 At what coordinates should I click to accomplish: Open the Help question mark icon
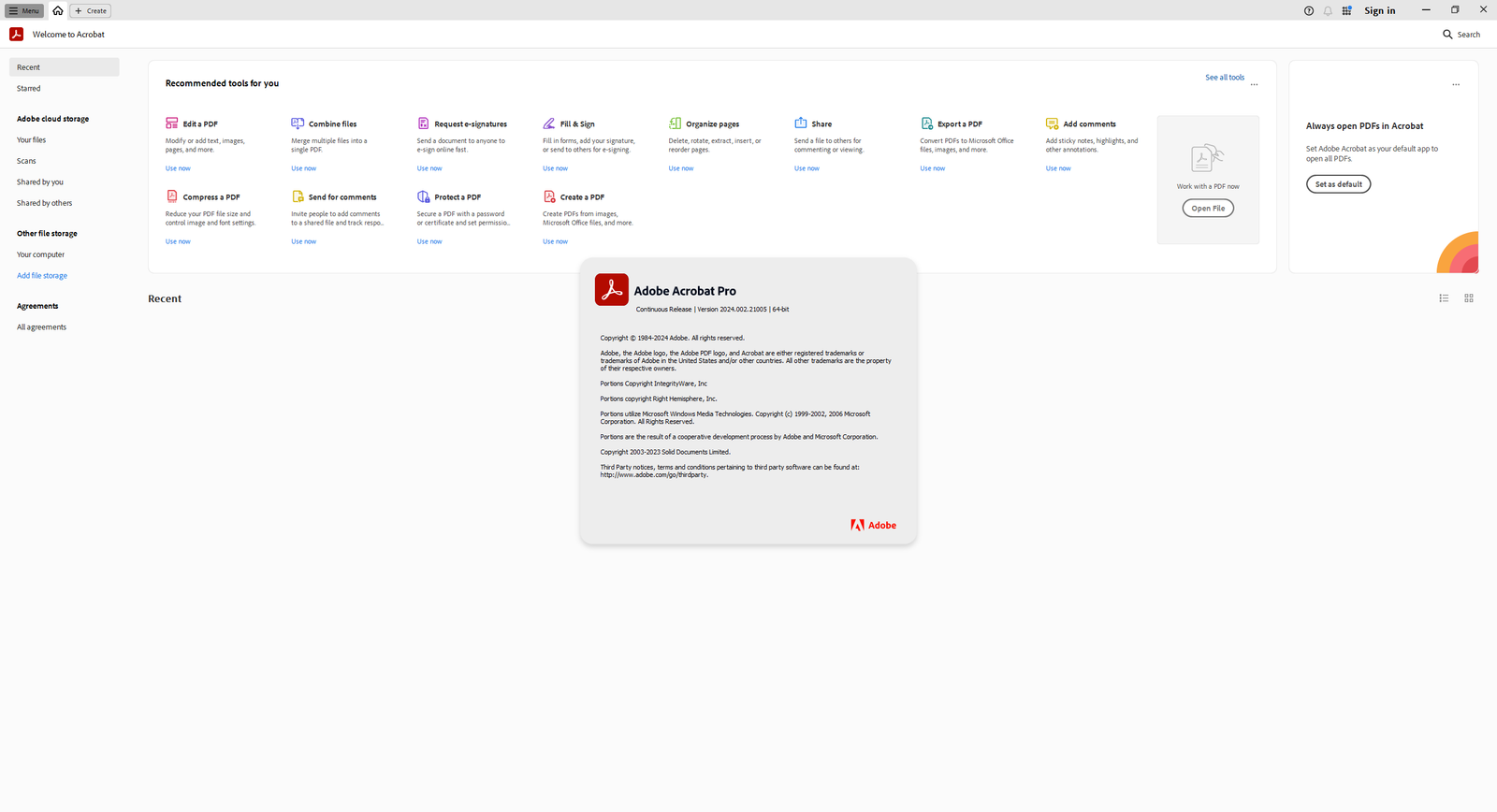(x=1309, y=11)
